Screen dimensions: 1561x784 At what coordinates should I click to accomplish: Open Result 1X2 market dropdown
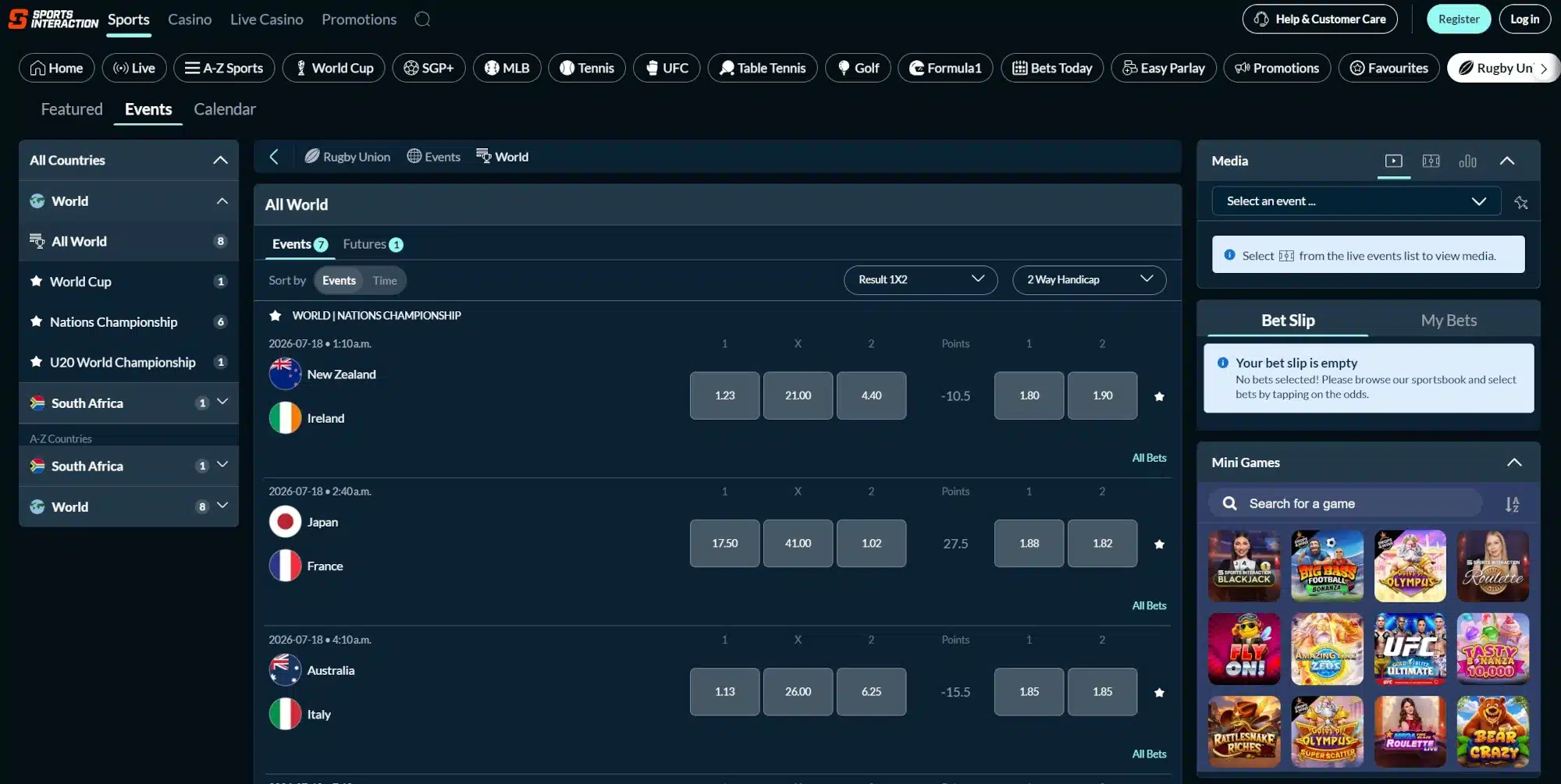click(920, 280)
